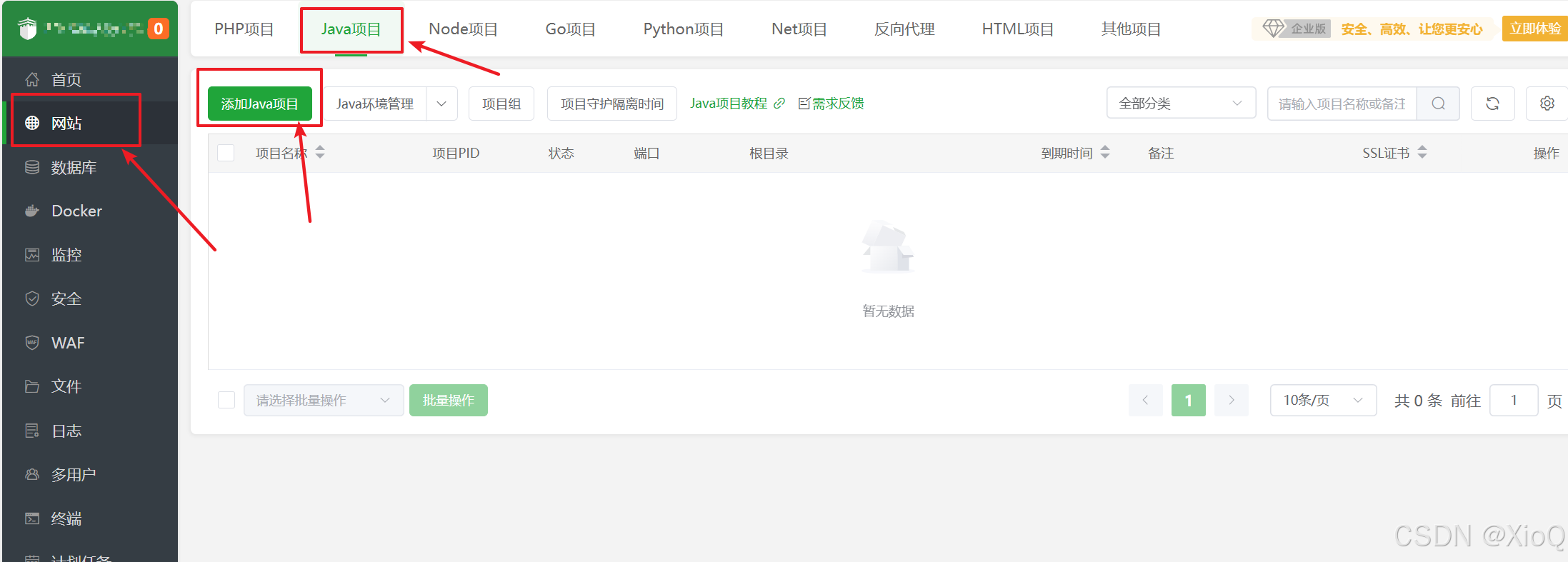The height and width of the screenshot is (562, 1568).
Task: Click the 立即体验 button
Action: (1535, 29)
